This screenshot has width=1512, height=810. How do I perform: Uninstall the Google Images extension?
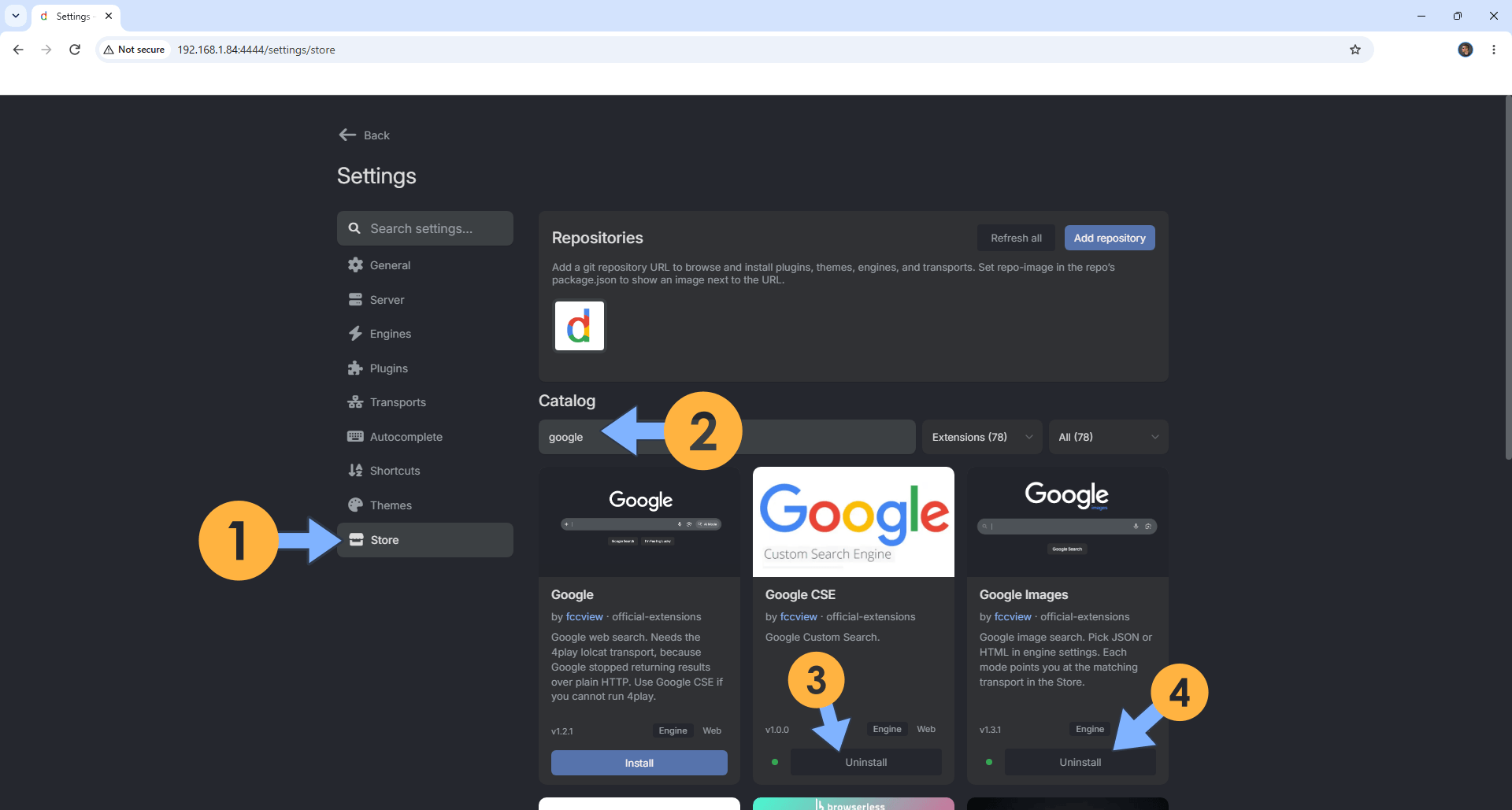tap(1080, 762)
